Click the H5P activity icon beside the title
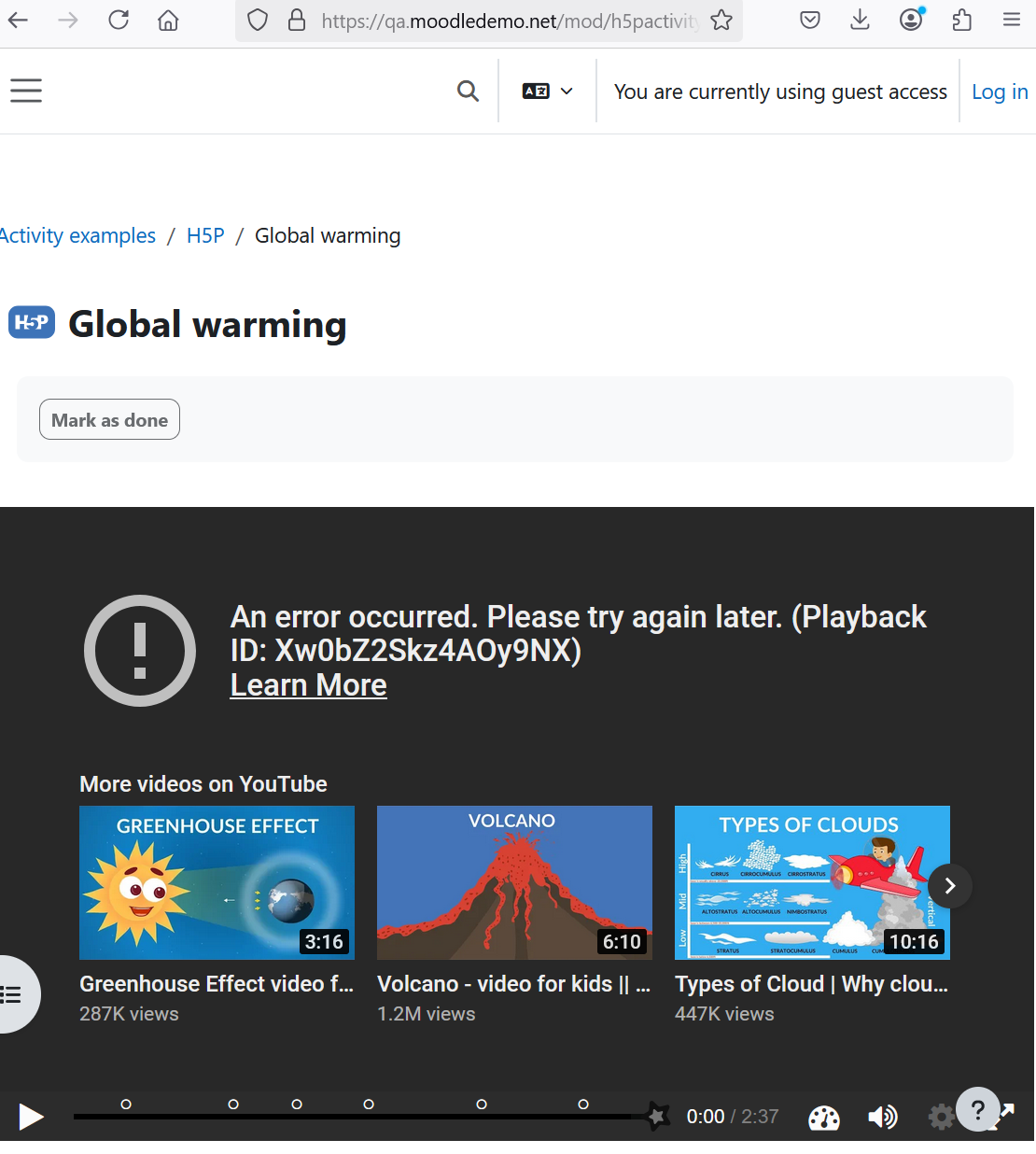Screen dimensions: 1036x1154 (32, 322)
